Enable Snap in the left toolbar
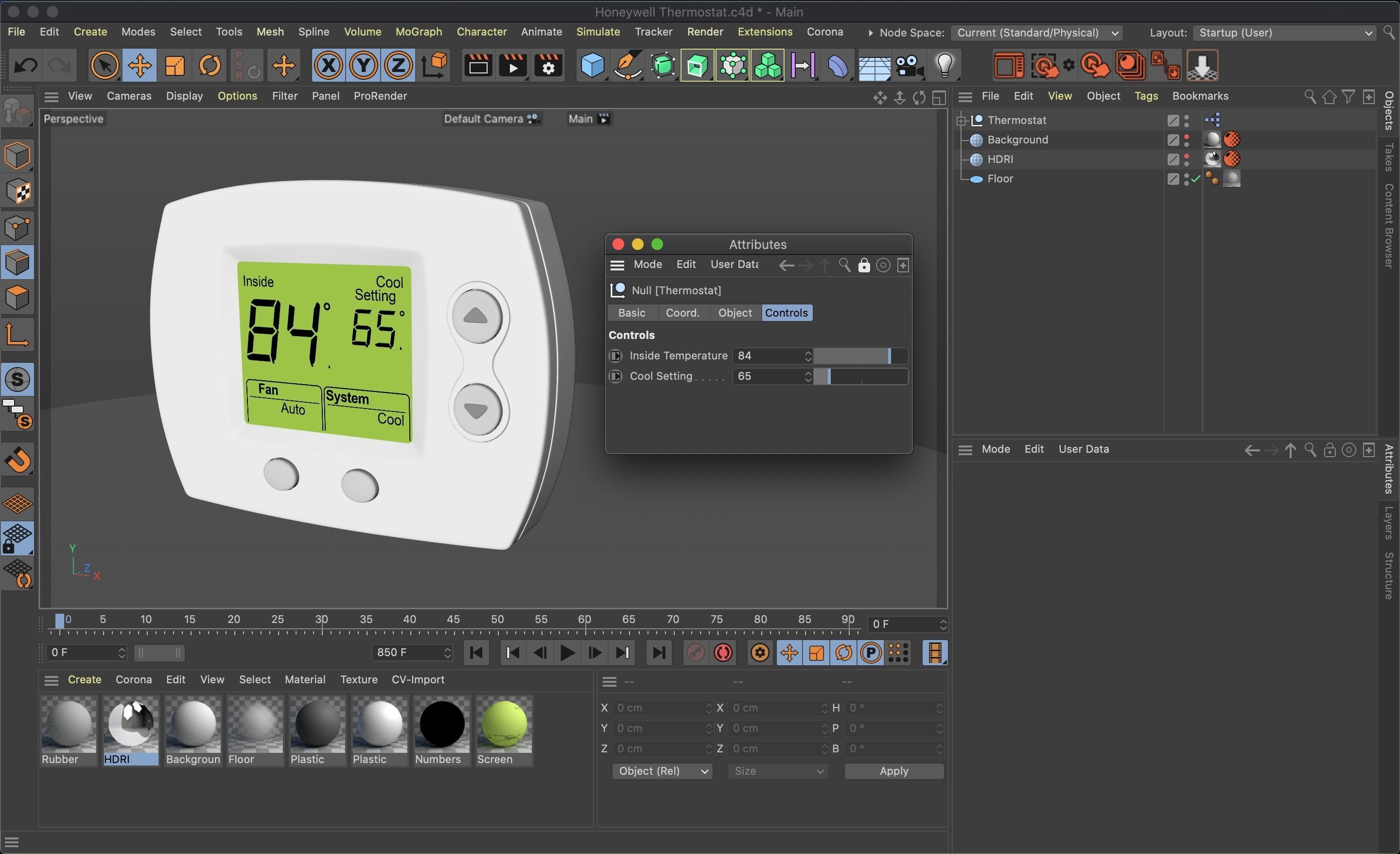1400x854 pixels. click(17, 379)
